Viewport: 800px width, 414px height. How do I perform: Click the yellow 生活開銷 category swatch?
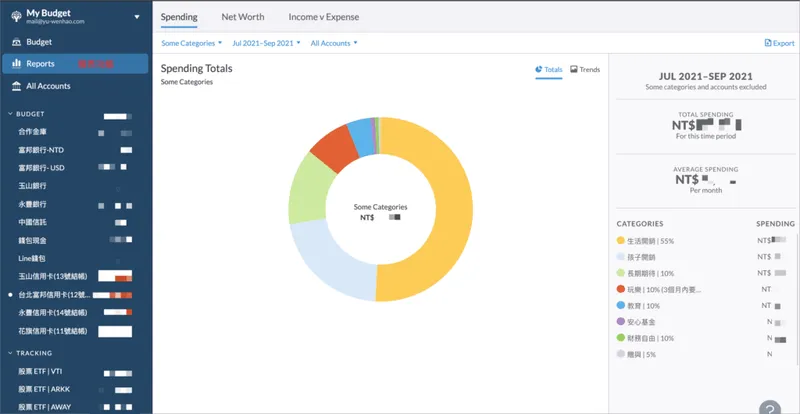tap(621, 241)
